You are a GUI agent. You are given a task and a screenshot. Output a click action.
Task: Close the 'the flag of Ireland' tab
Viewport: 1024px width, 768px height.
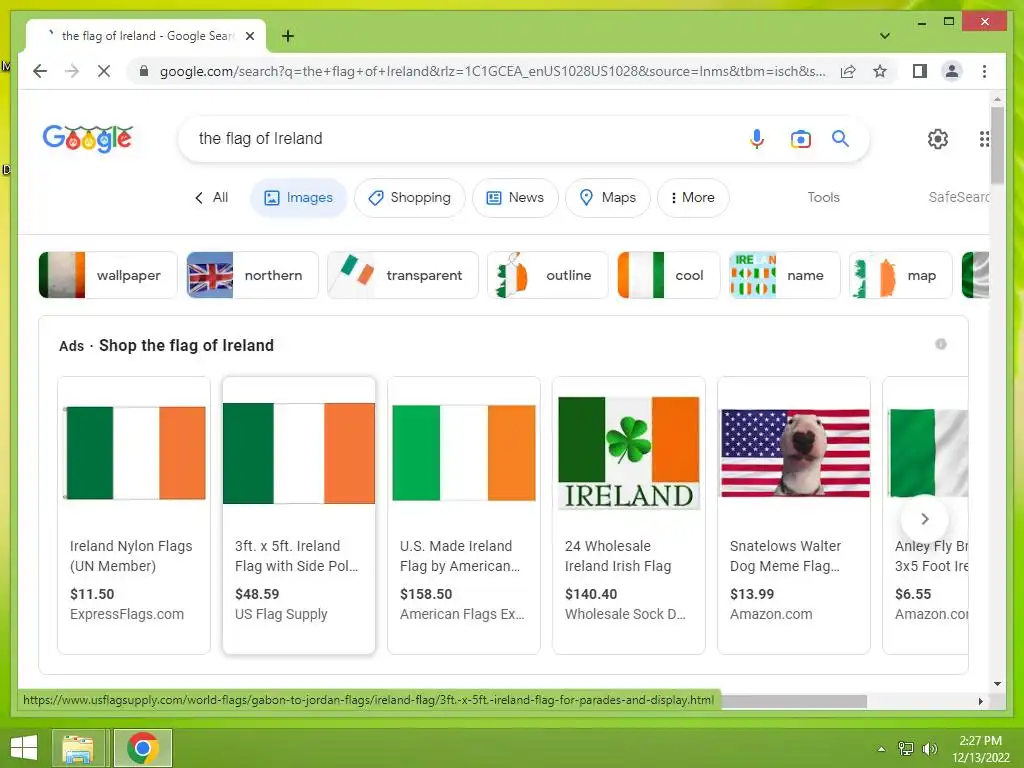tap(249, 36)
